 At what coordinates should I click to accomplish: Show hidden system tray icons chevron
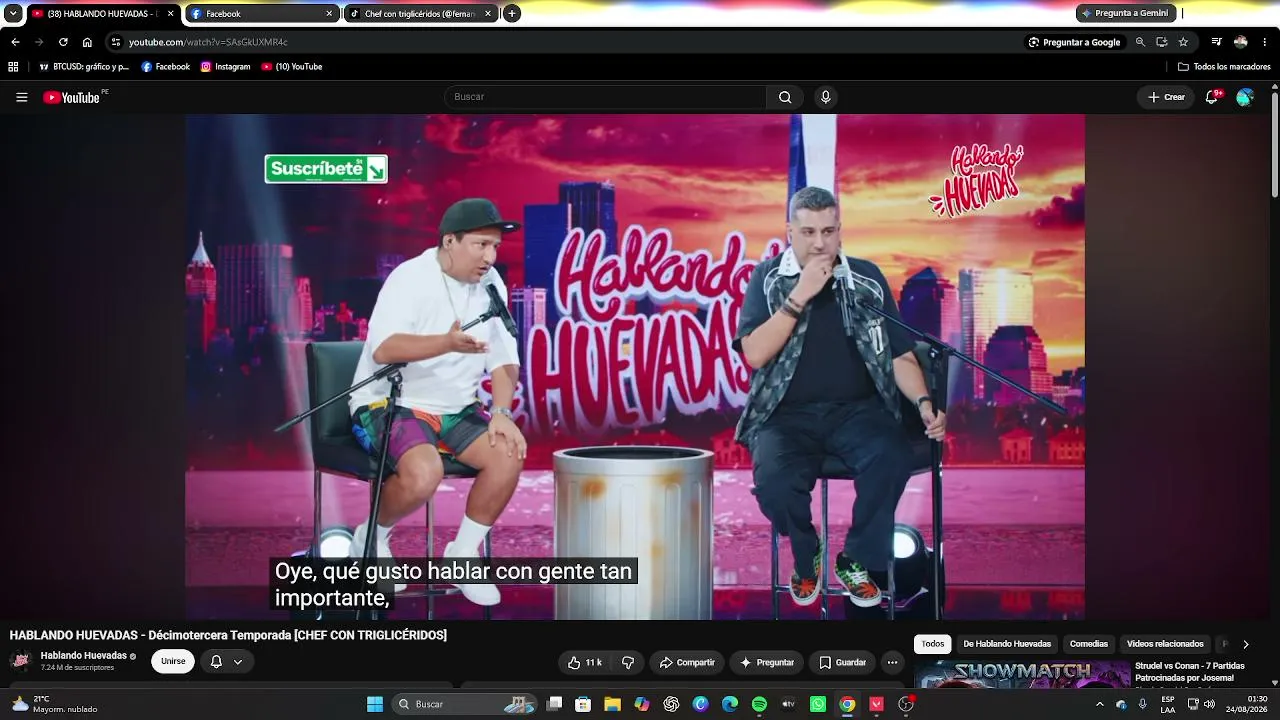[1099, 704]
